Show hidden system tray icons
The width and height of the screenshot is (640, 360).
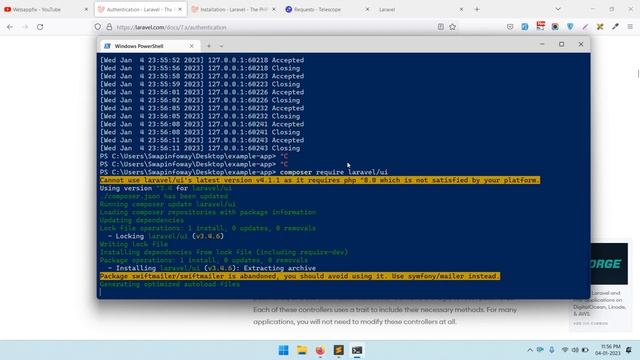[x=530, y=350]
